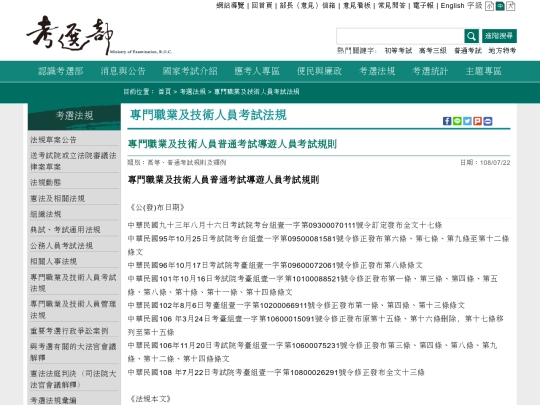Open 消息與公告 menu
The height and width of the screenshot is (405, 540).
[x=123, y=71]
